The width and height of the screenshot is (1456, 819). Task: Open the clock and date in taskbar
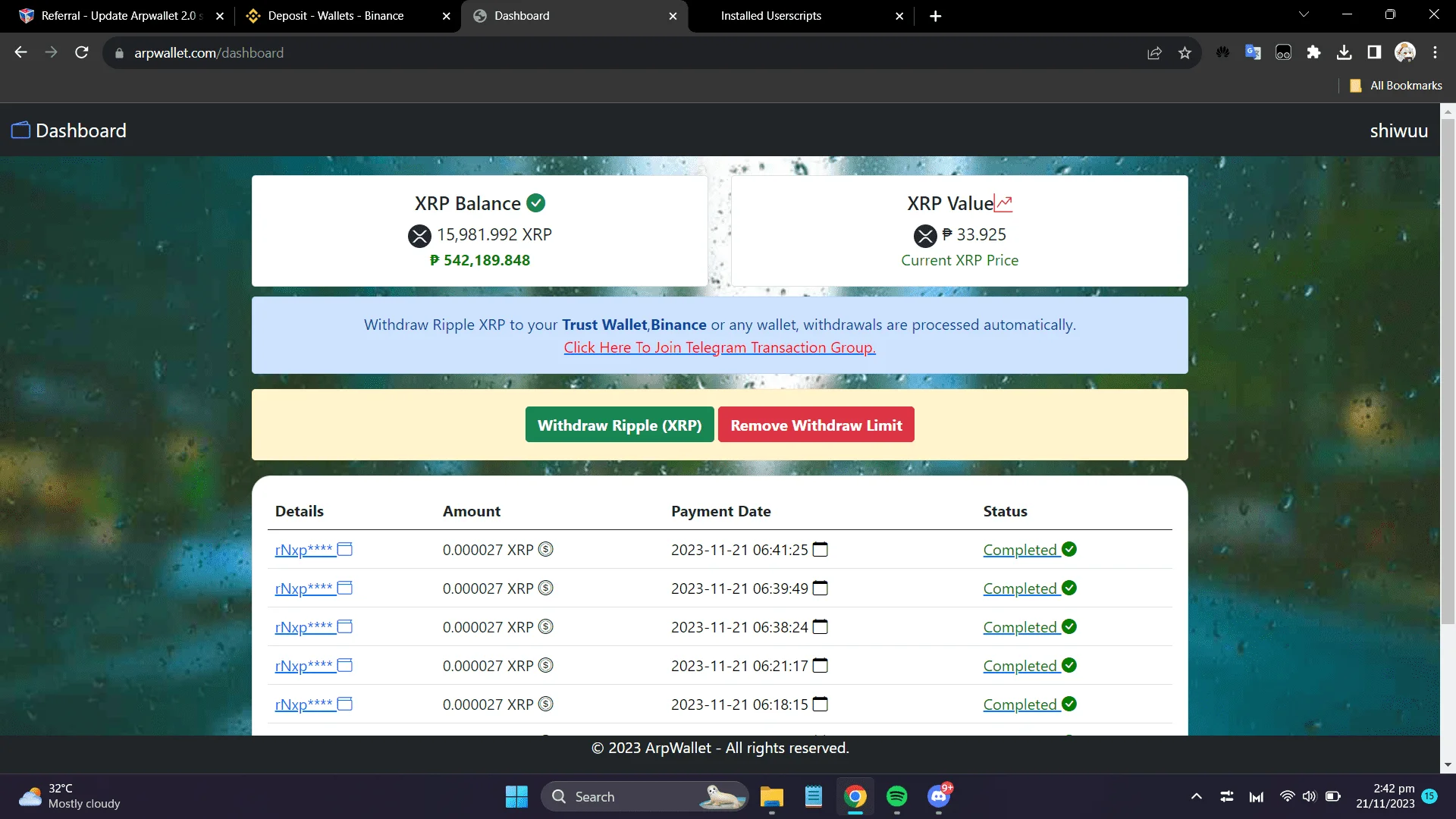point(1385,796)
